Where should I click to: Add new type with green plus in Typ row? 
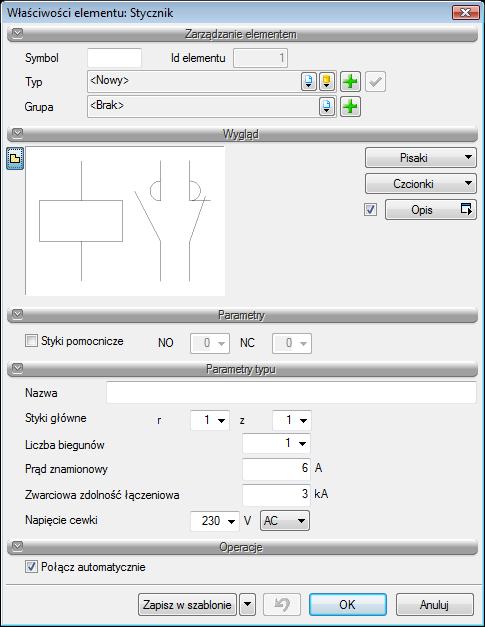(350, 82)
